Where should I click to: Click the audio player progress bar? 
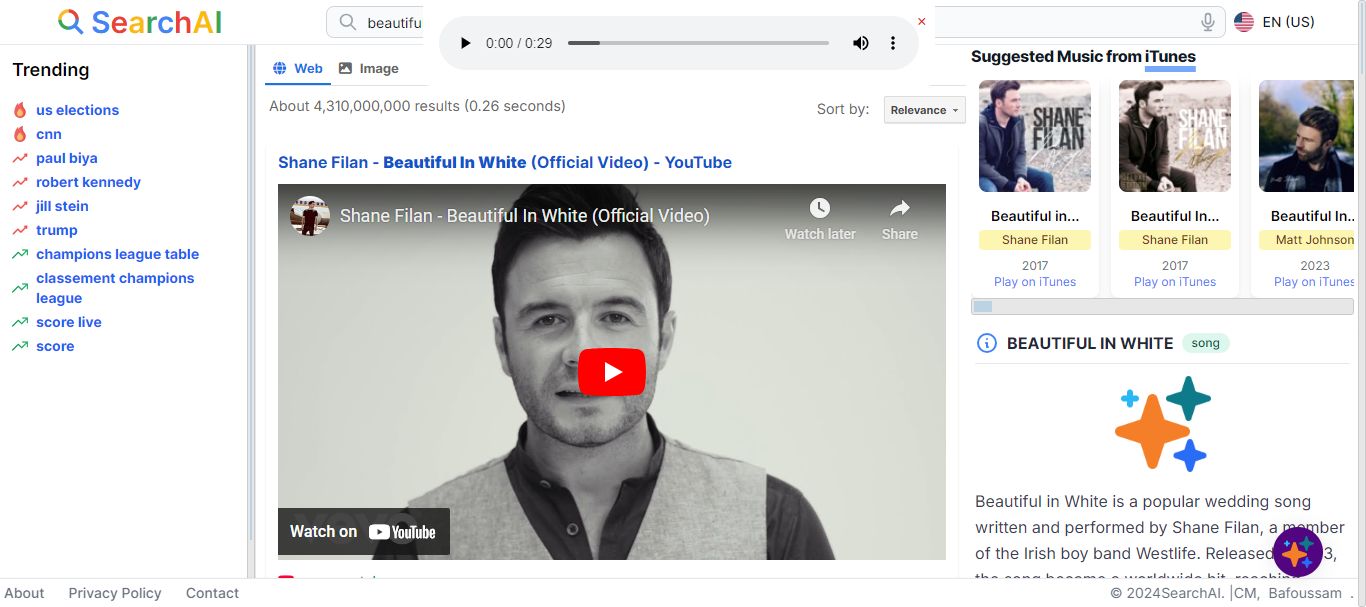coord(698,43)
